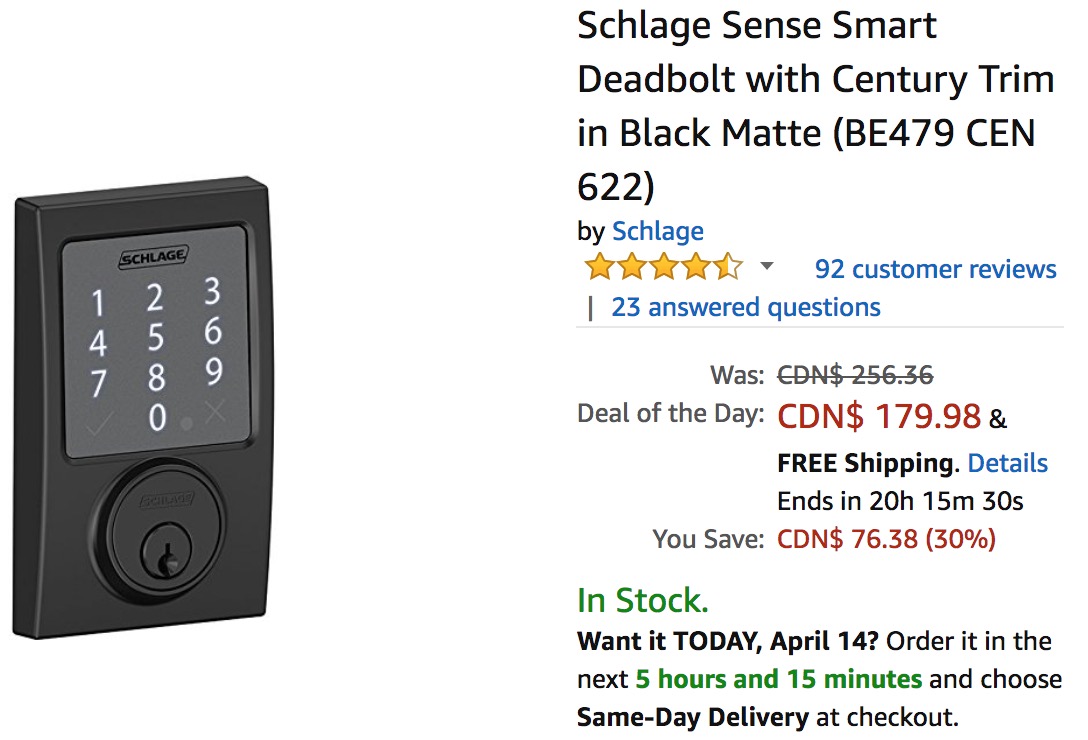
Task: Open the Schlage brand link
Action: click(657, 231)
